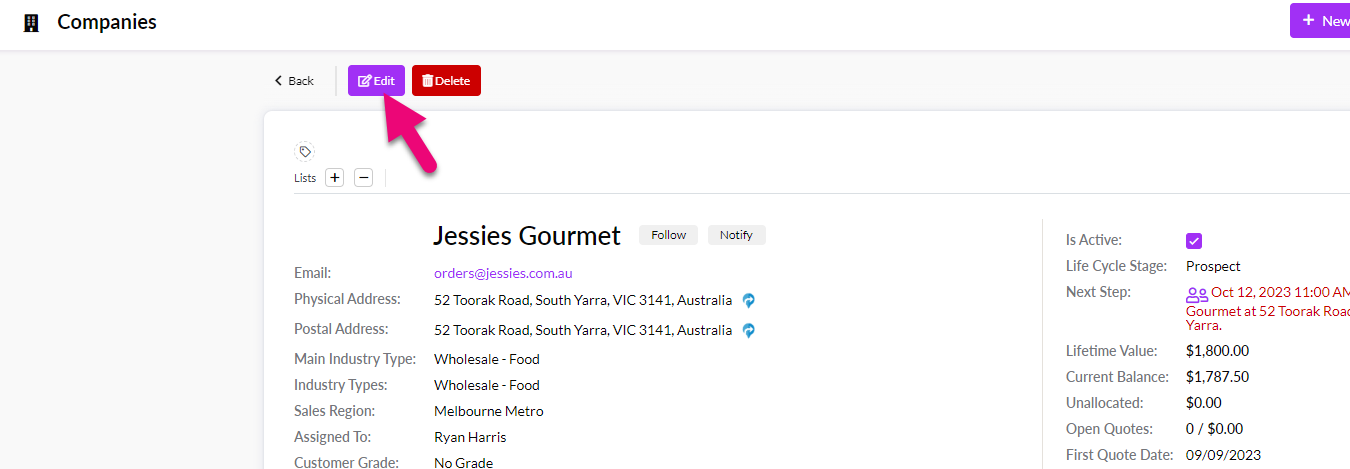Remove from list with minus icon
Screen dimensions: 1350x469
(364, 178)
